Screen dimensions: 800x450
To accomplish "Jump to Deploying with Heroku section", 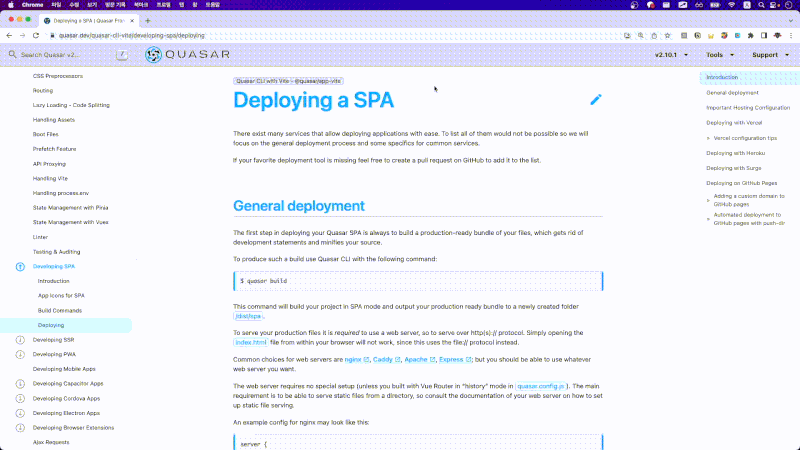I will pyautogui.click(x=735, y=153).
